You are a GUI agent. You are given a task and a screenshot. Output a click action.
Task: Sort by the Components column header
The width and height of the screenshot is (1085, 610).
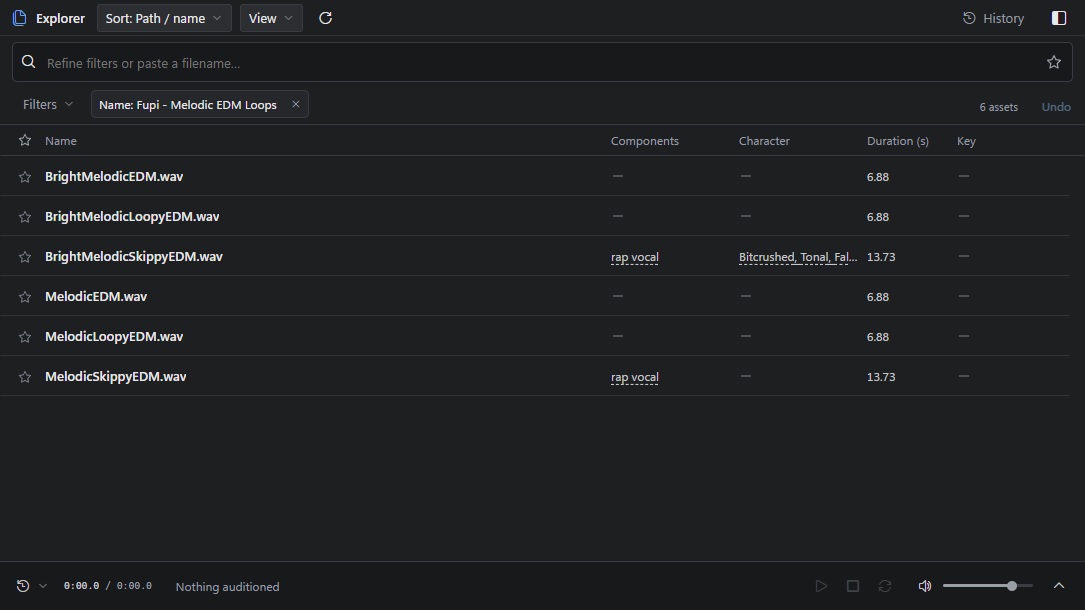pyautogui.click(x=644, y=141)
